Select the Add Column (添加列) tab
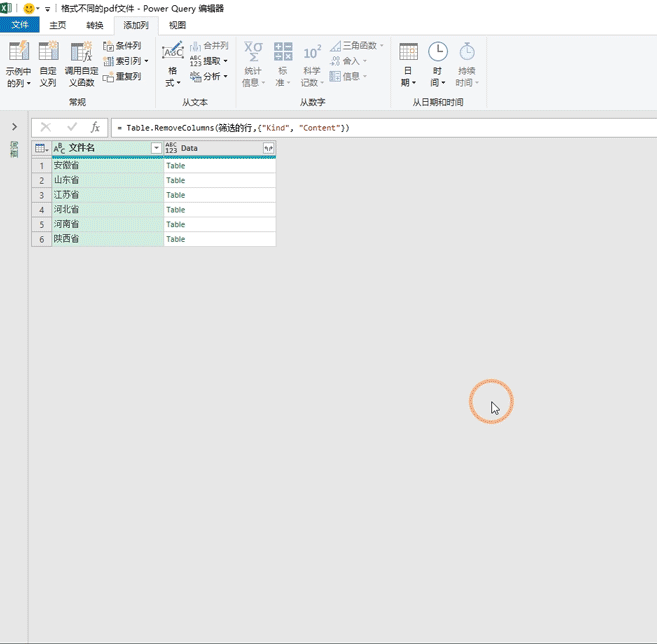Screen dimensions: 657x644 click(x=136, y=25)
